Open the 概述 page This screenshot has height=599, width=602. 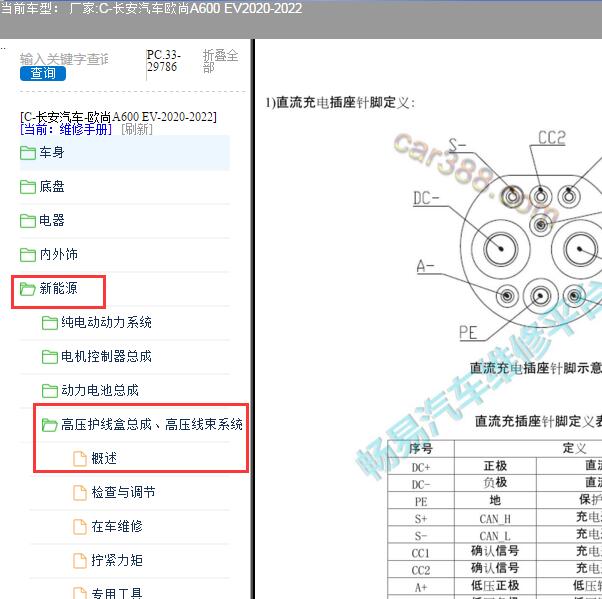tap(104, 458)
